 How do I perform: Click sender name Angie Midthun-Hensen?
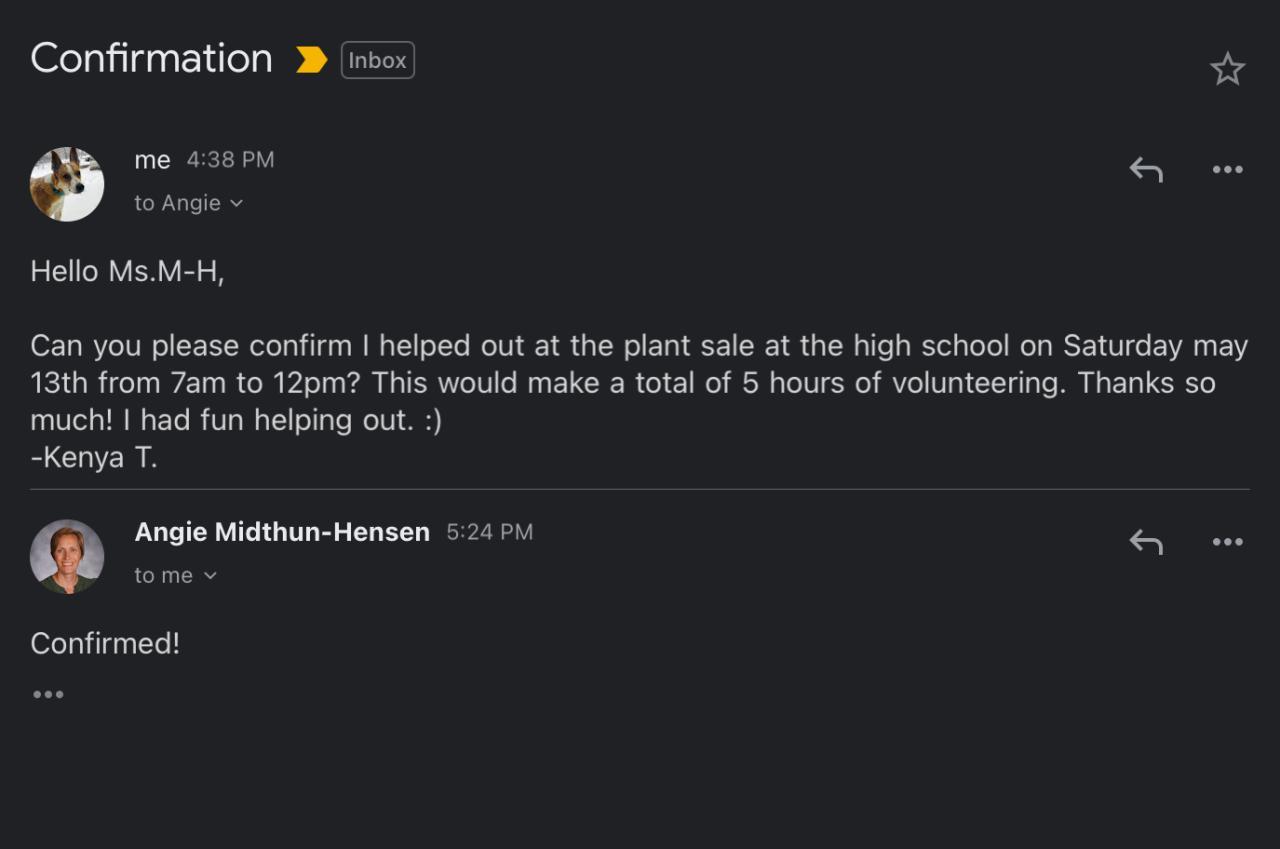(282, 532)
